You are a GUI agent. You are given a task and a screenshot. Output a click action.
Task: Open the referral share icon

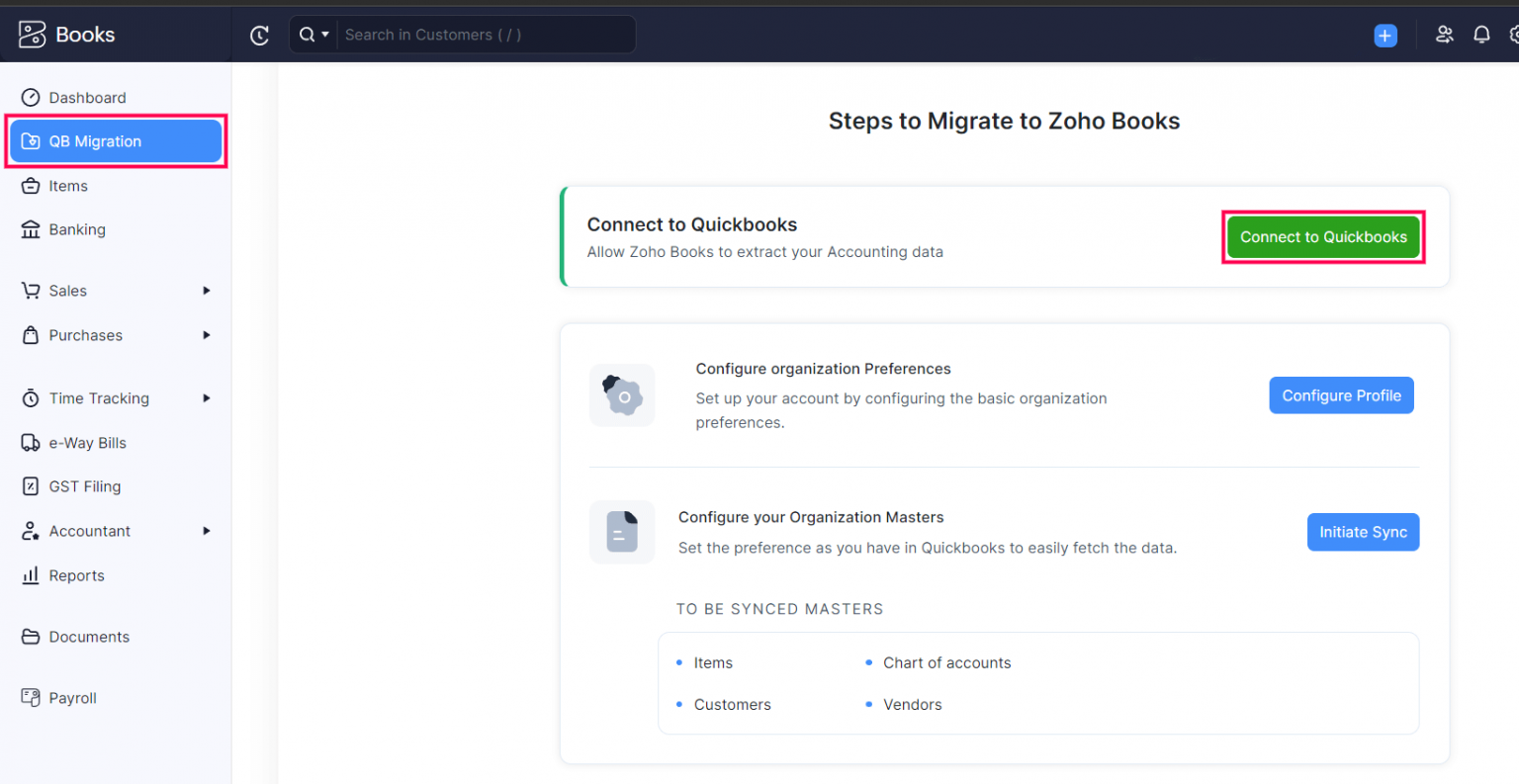(x=1445, y=34)
